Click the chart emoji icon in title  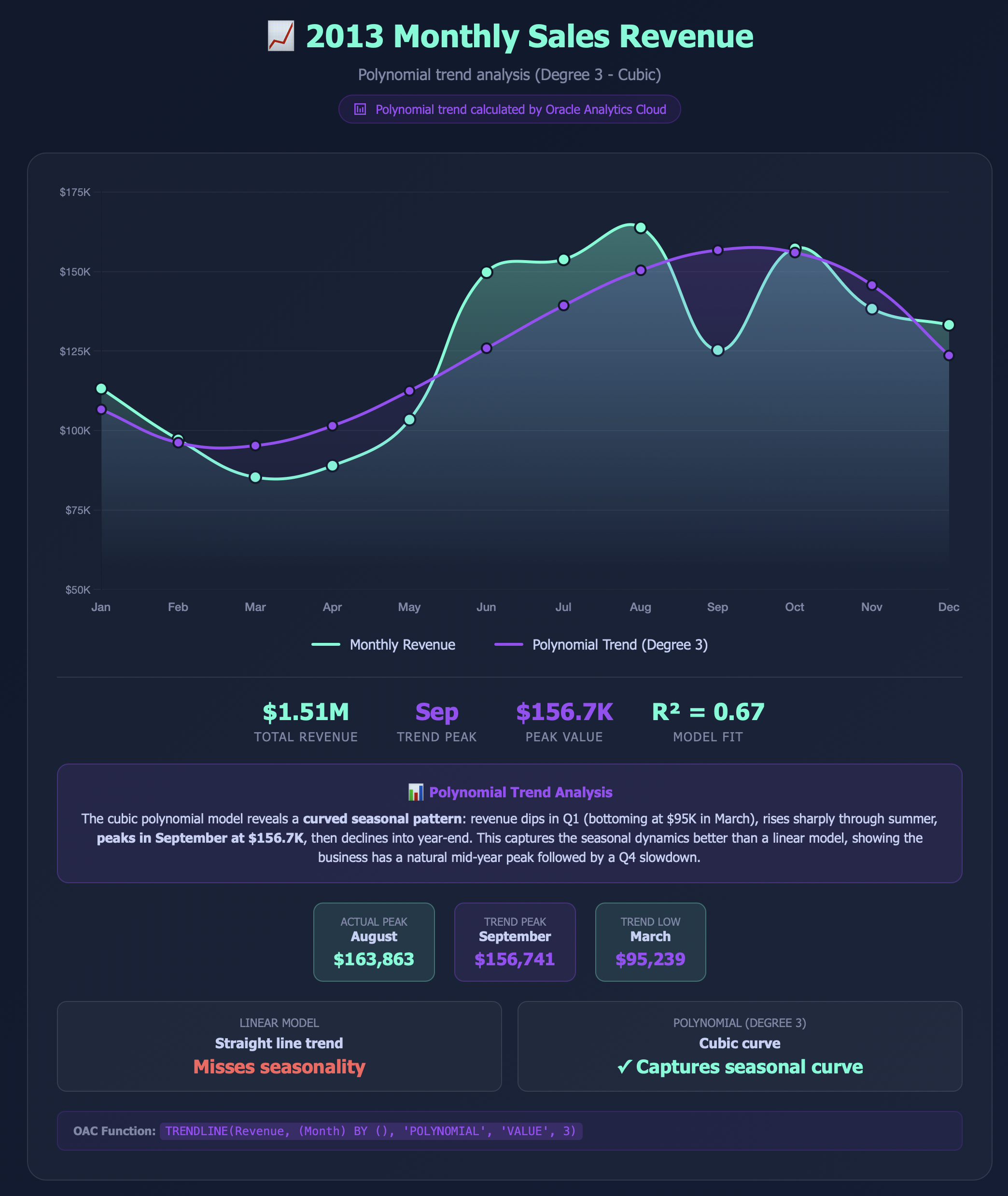click(280, 36)
